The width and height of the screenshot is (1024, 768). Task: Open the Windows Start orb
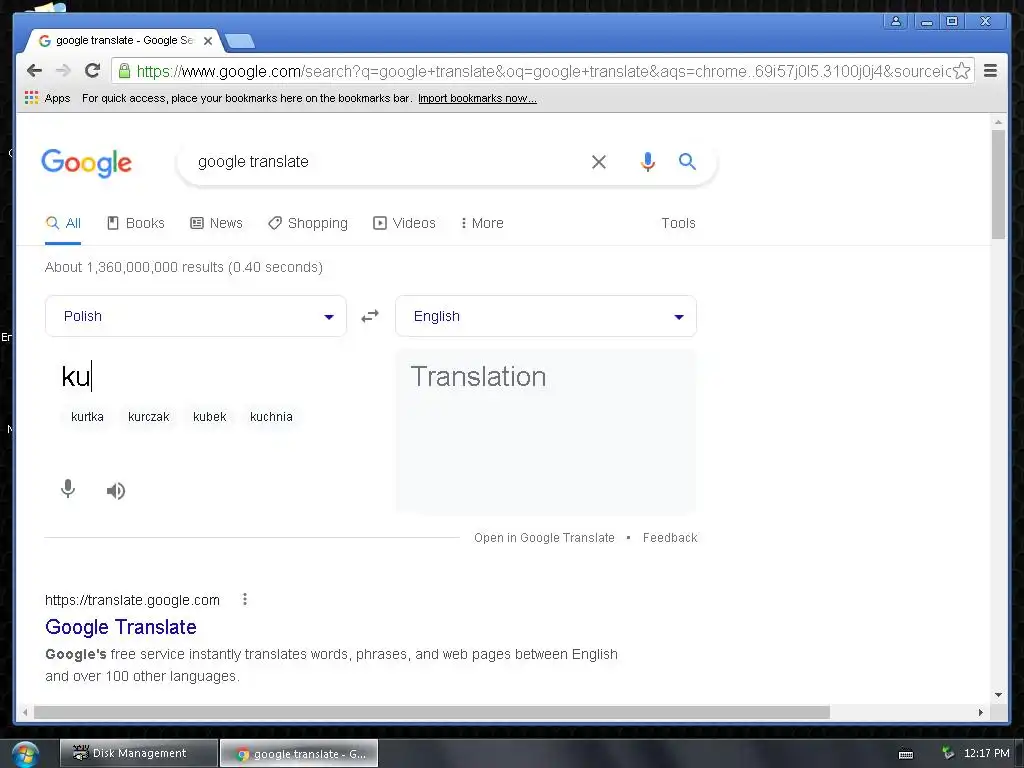[25, 754]
